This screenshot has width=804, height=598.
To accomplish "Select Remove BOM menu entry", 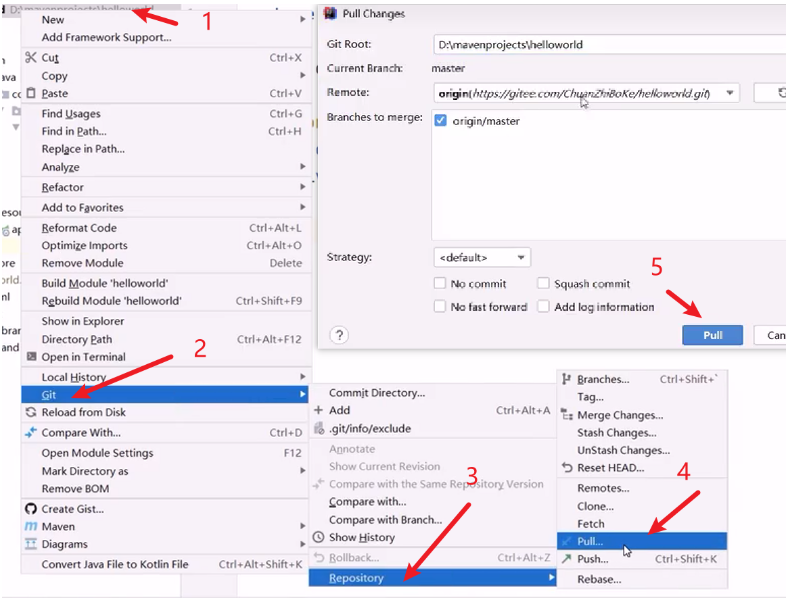I will click(x=166, y=488).
